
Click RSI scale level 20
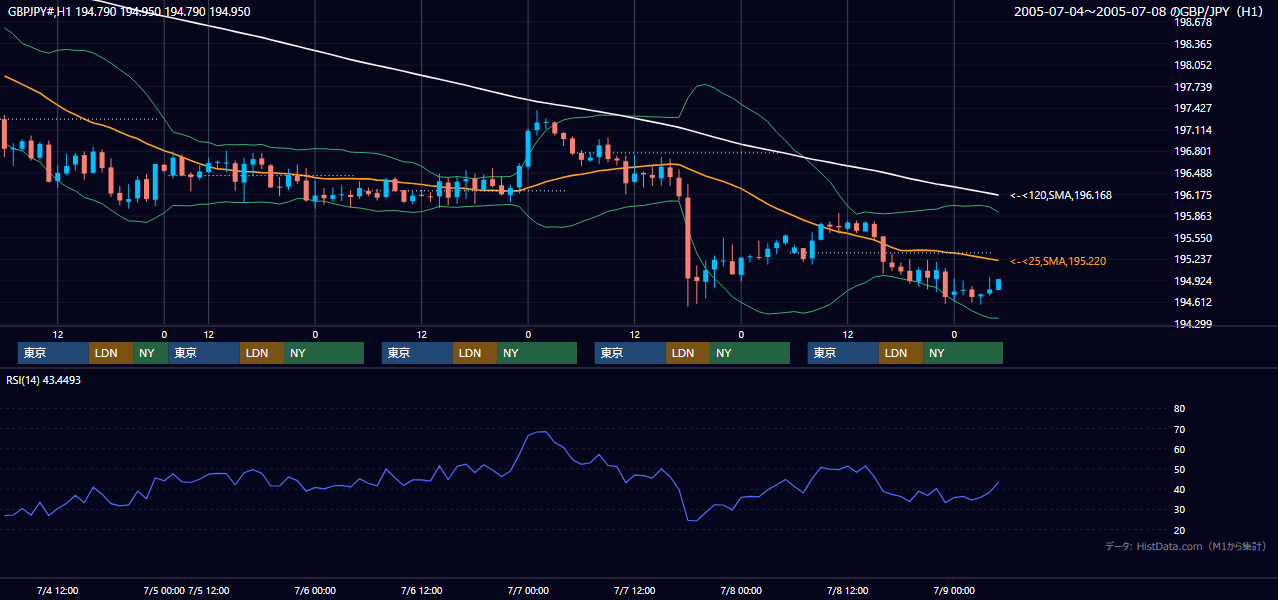[1179, 530]
